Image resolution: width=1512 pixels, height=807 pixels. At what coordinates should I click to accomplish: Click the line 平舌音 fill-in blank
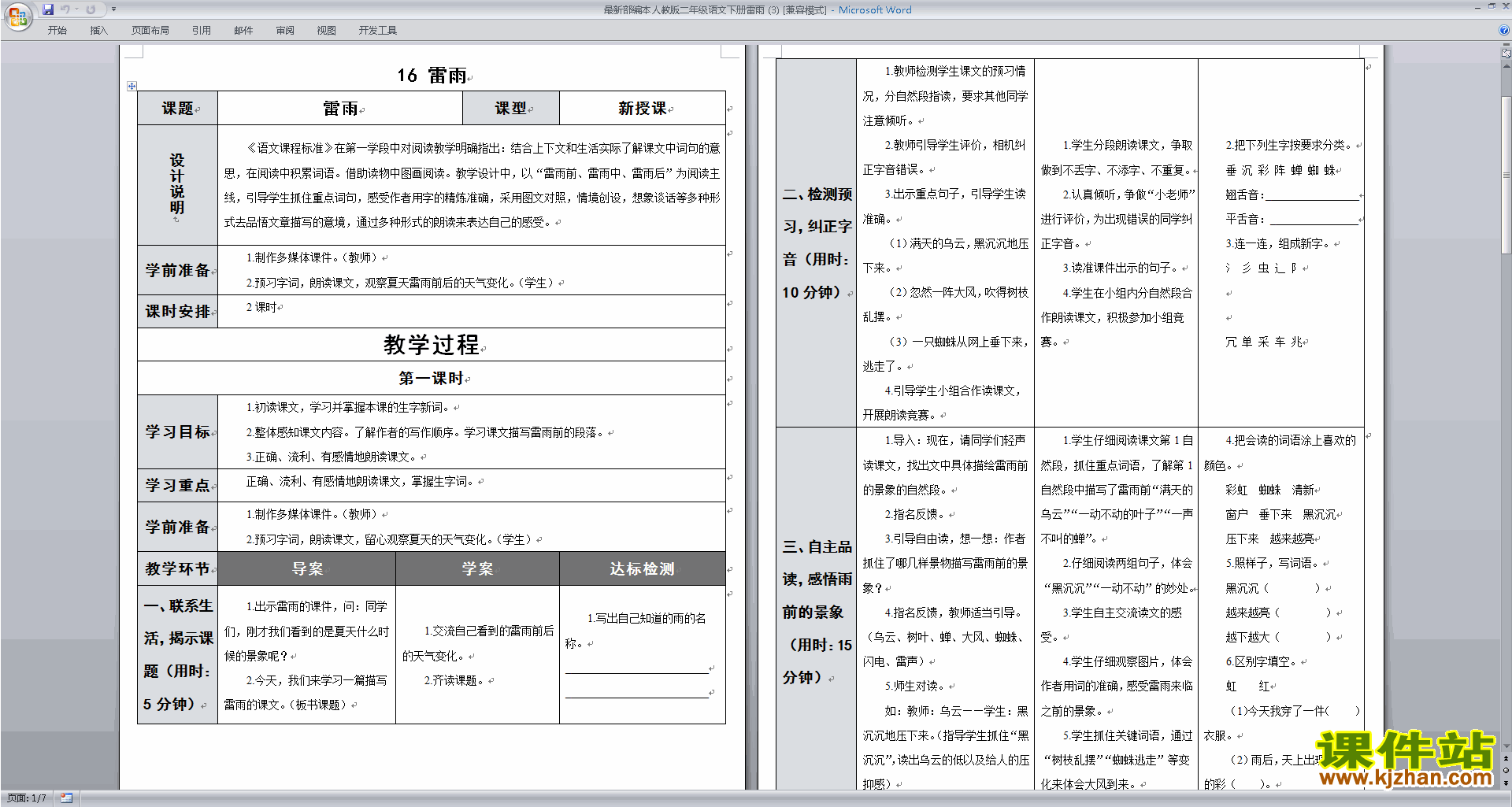[1314, 220]
